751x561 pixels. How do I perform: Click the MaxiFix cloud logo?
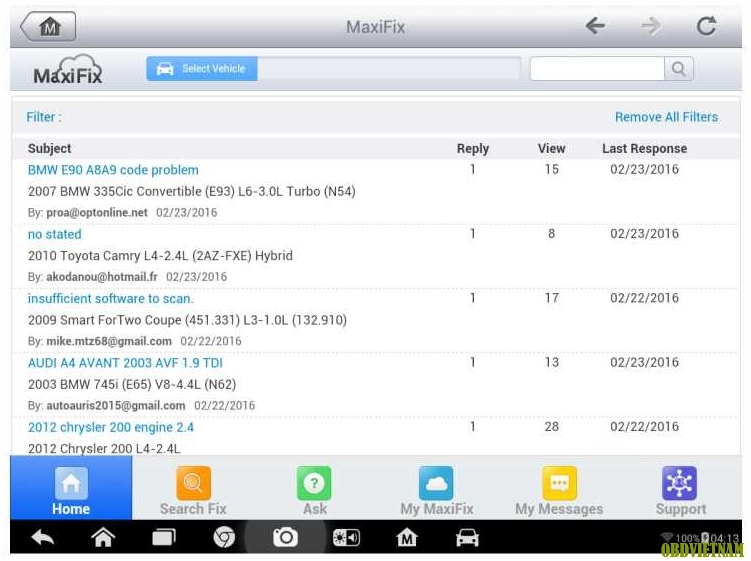[x=68, y=69]
